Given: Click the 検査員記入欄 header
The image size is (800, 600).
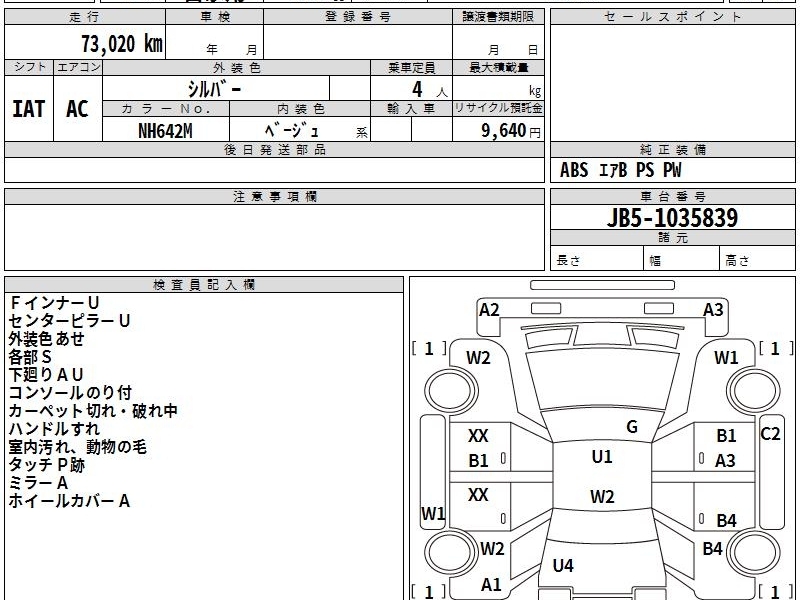Looking at the screenshot, I should [204, 285].
